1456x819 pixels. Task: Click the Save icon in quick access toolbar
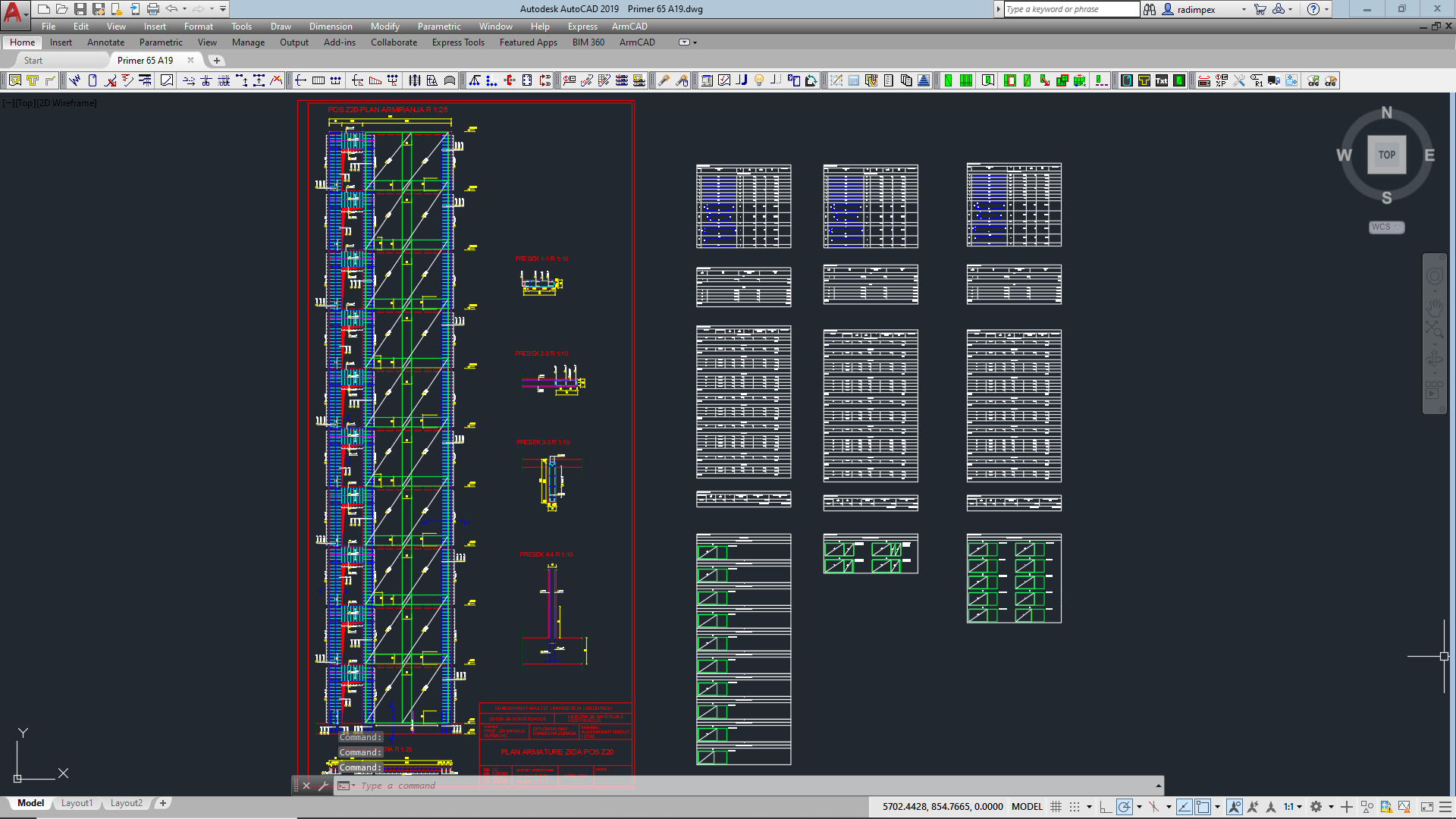(80, 9)
